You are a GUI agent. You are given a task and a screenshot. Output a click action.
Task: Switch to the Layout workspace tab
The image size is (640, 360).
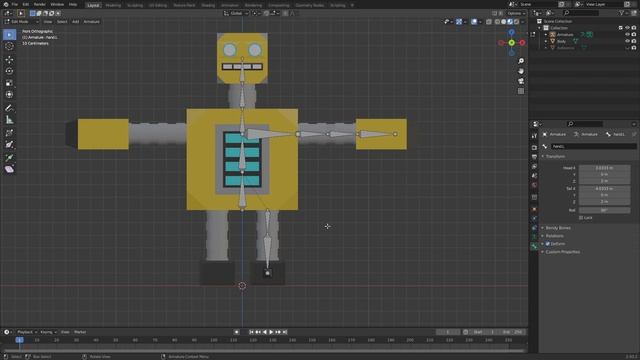(93, 5)
